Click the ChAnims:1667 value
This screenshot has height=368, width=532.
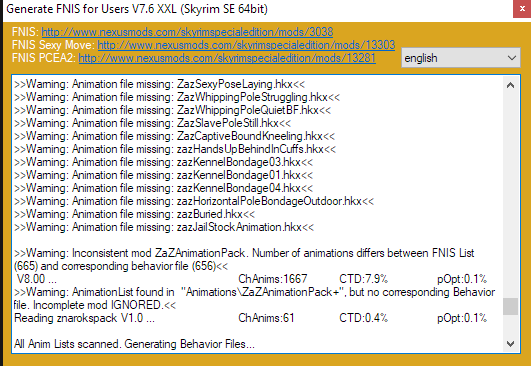[272, 279]
